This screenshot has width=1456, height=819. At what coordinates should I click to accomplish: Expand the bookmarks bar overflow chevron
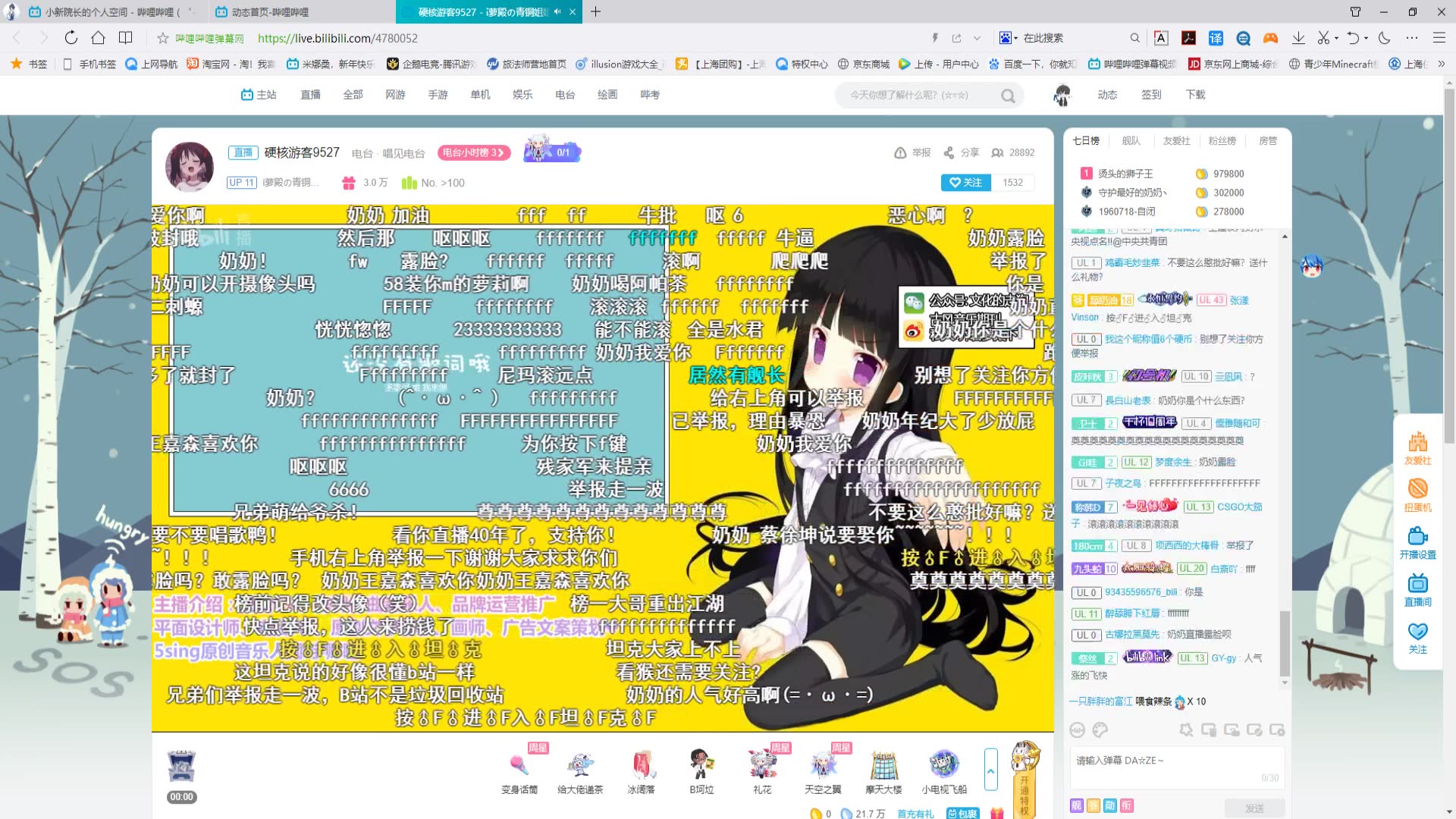[1442, 64]
